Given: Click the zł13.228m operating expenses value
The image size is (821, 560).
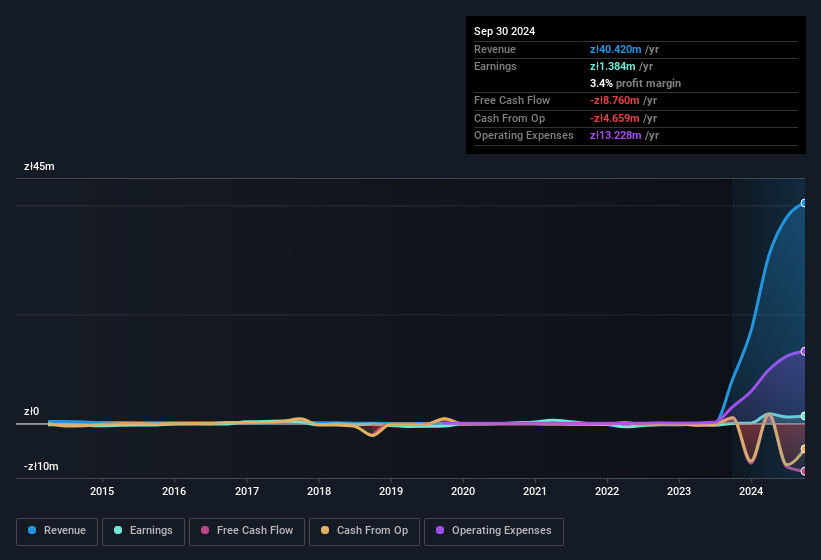Looking at the screenshot, I should 615,136.
